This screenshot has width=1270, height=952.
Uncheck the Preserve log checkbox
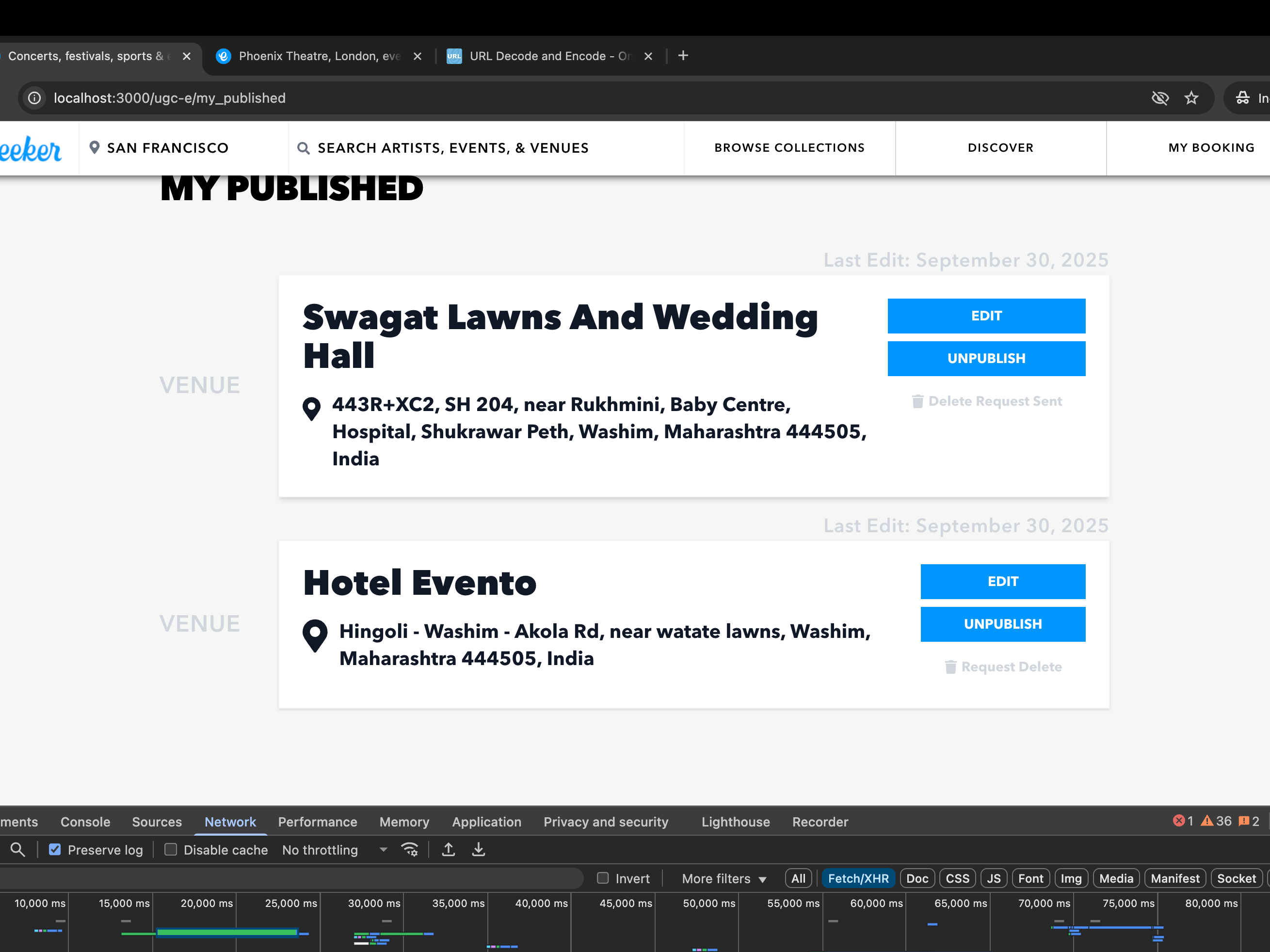coord(54,849)
